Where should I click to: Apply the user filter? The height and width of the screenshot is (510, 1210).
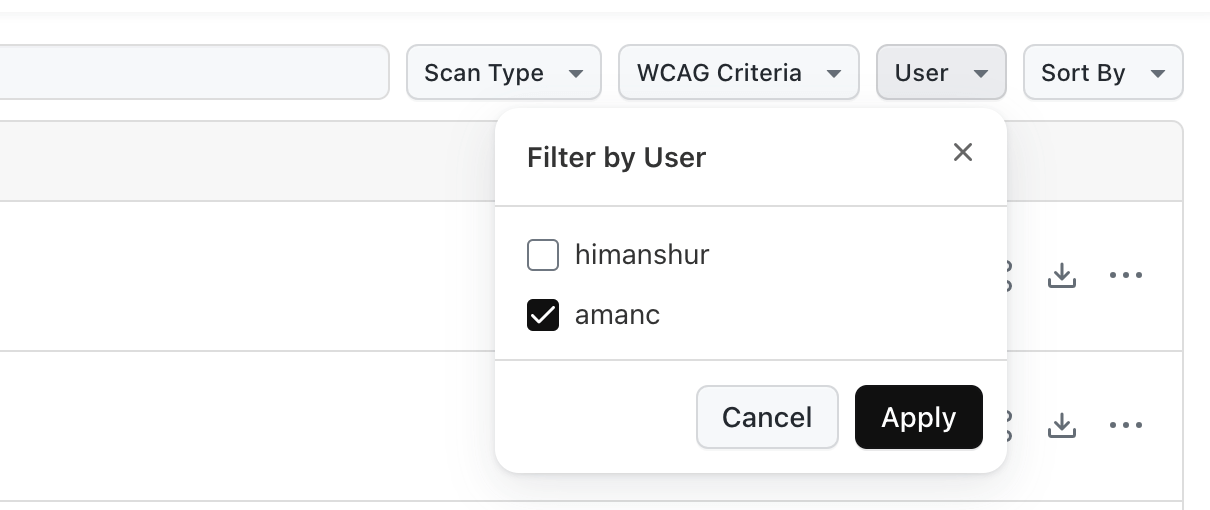click(x=918, y=417)
